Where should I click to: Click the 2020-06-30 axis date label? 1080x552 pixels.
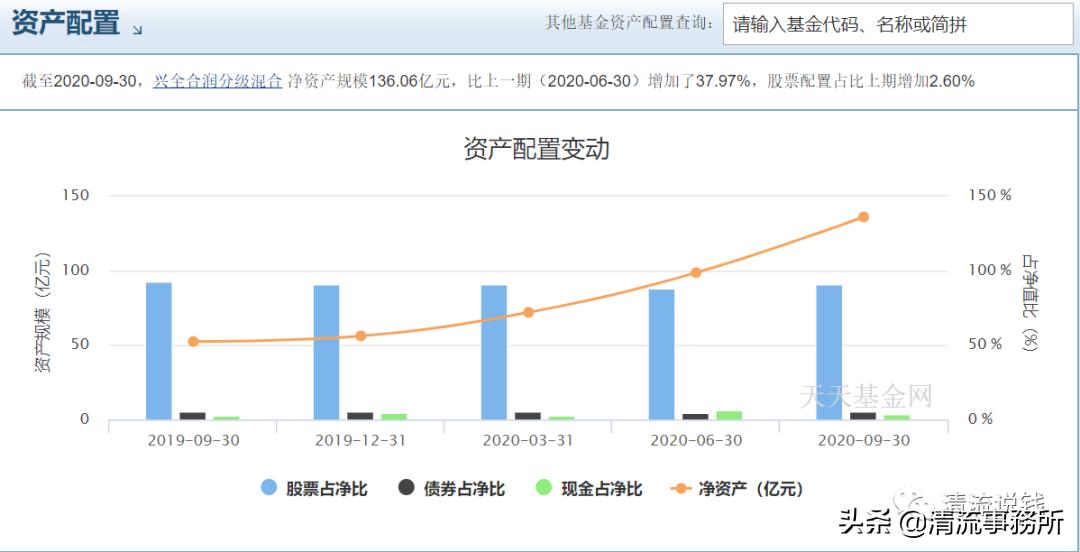(696, 441)
